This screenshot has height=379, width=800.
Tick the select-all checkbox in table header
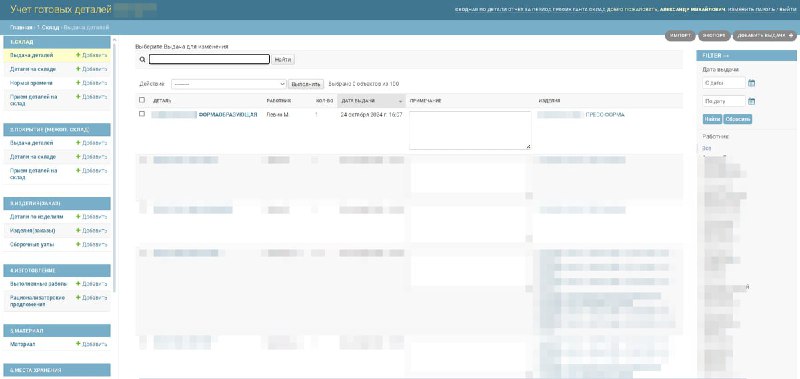142,100
